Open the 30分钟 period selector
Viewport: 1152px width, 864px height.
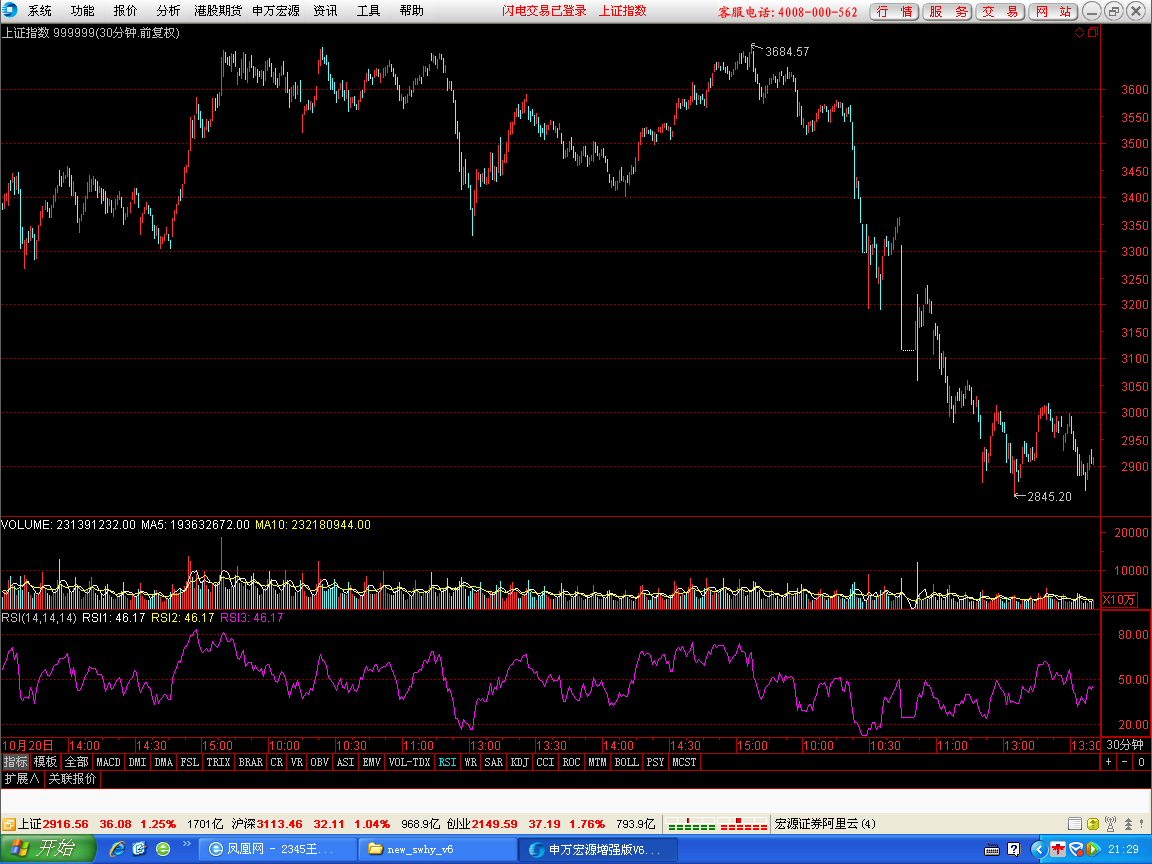click(x=1125, y=745)
